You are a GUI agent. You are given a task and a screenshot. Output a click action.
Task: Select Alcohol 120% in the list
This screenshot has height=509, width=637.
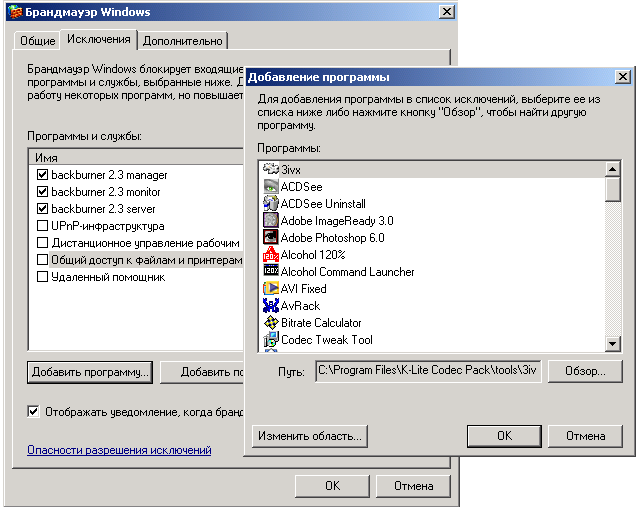[x=433, y=255]
